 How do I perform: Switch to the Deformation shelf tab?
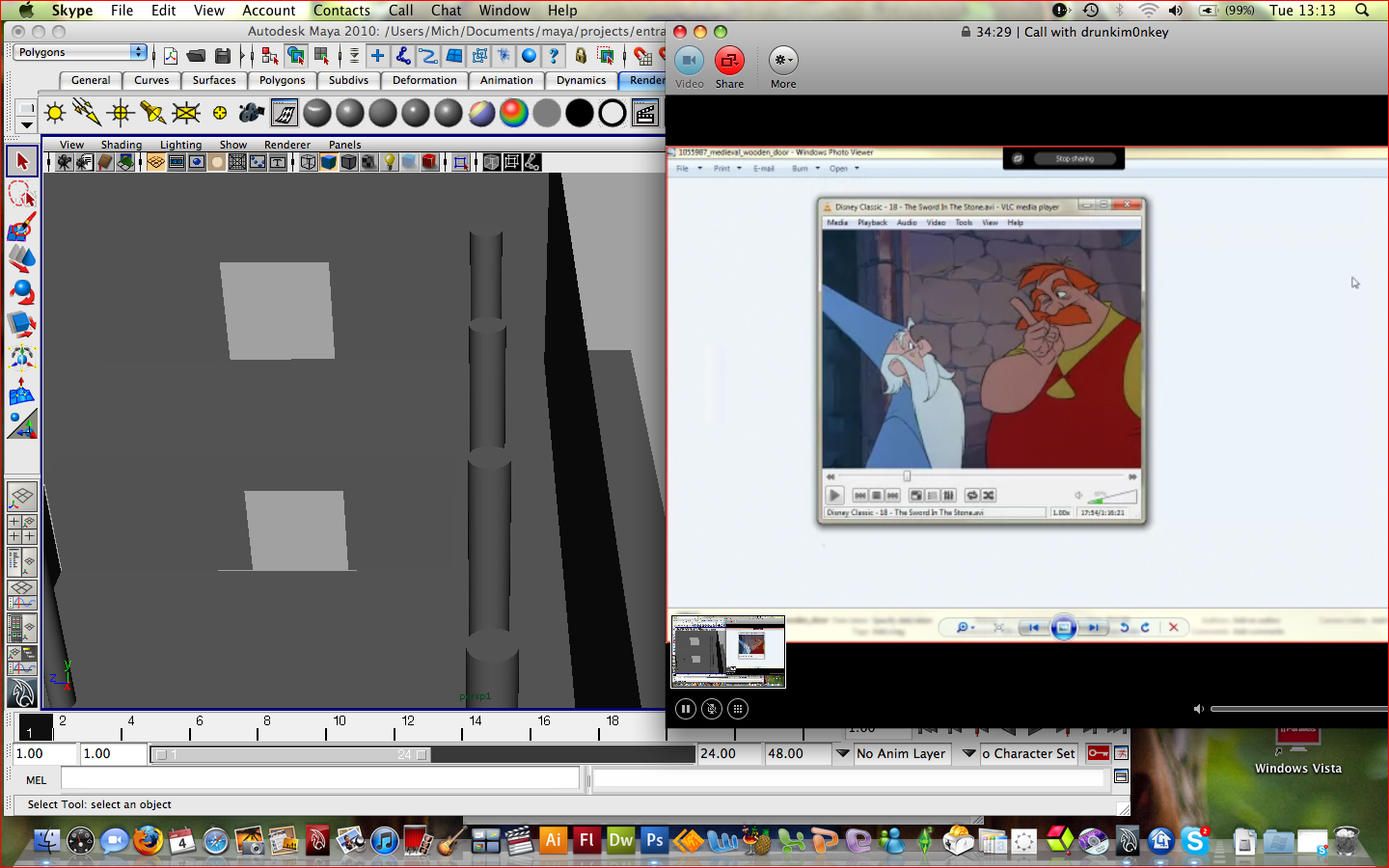click(424, 80)
